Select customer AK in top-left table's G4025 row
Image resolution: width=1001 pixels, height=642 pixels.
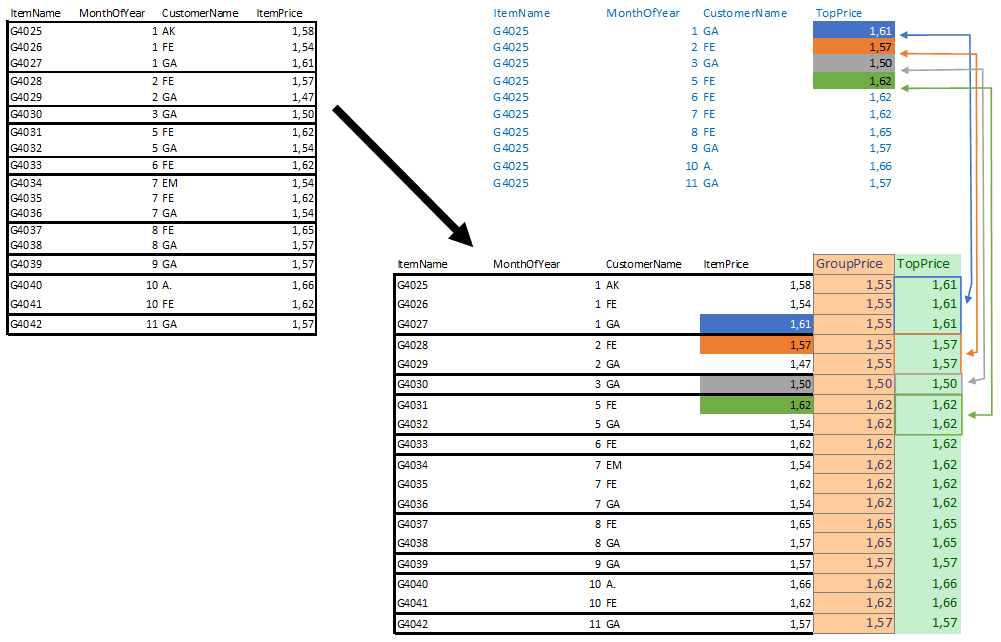point(169,31)
